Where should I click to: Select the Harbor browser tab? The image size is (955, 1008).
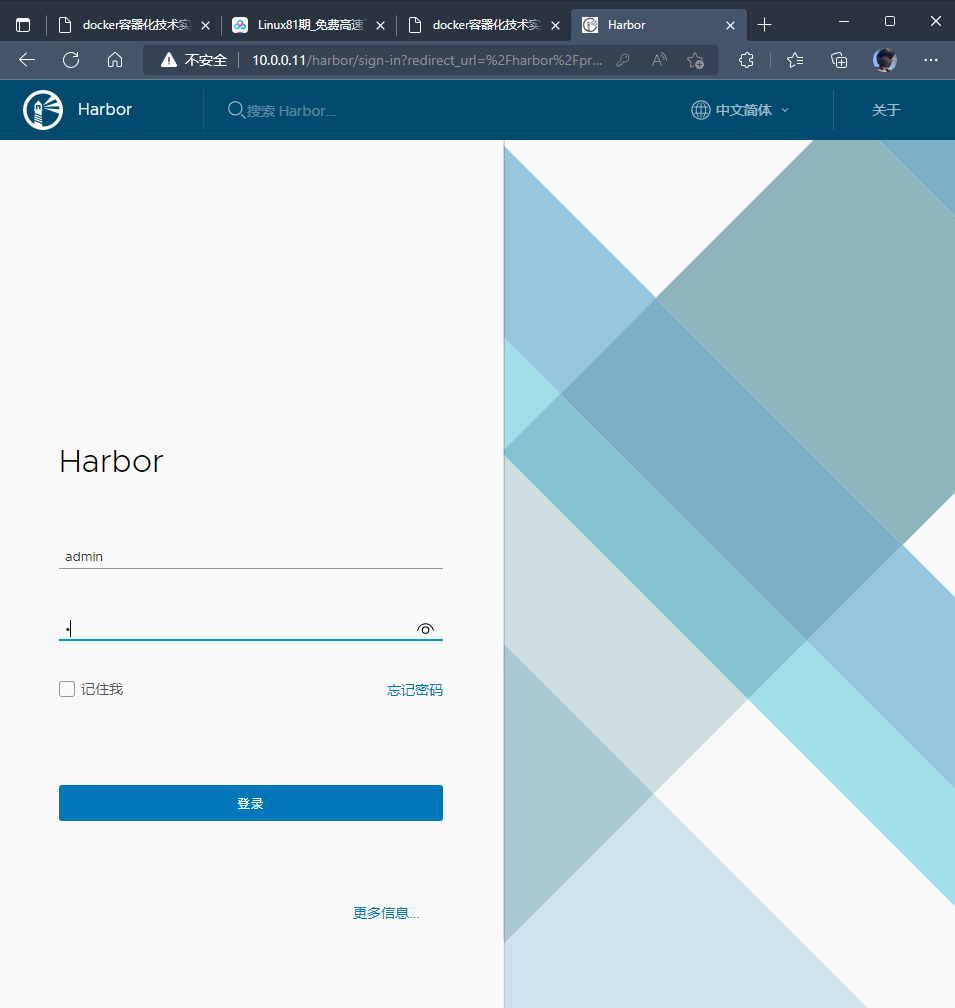[x=659, y=25]
